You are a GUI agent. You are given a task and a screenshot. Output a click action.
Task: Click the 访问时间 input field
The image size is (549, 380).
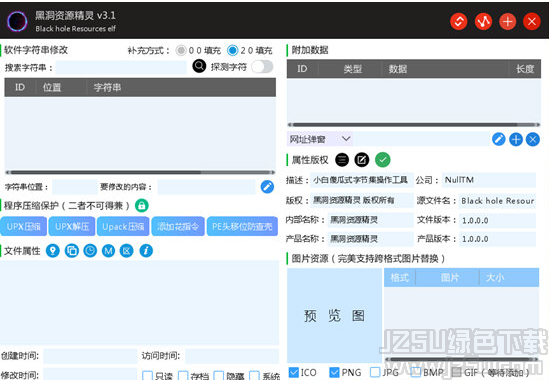(x=232, y=356)
